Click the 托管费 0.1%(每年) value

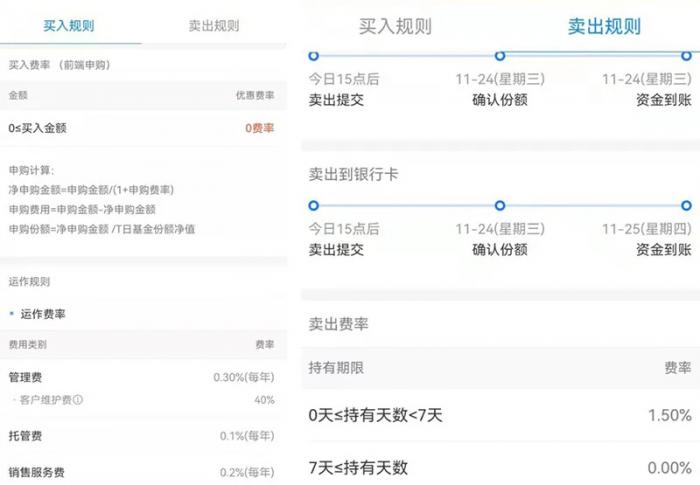point(247,435)
